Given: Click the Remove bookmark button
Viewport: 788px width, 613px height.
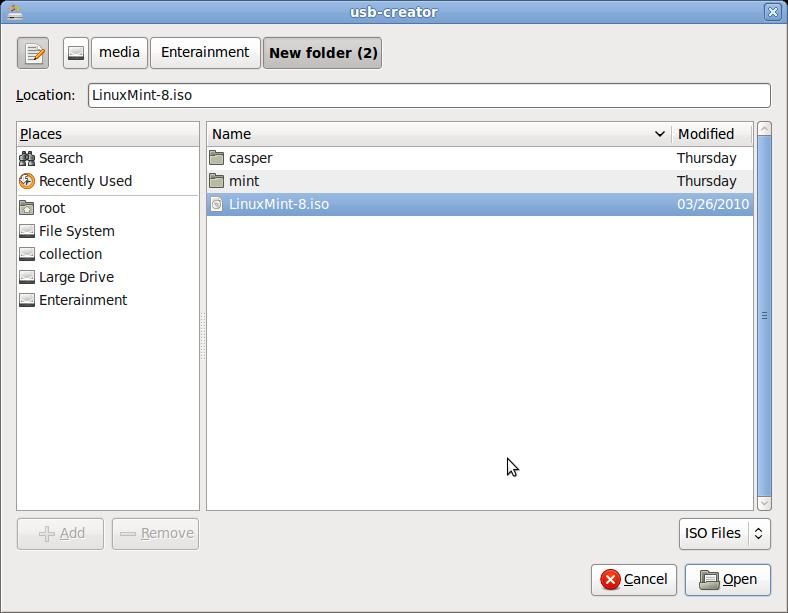Looking at the screenshot, I should (155, 534).
